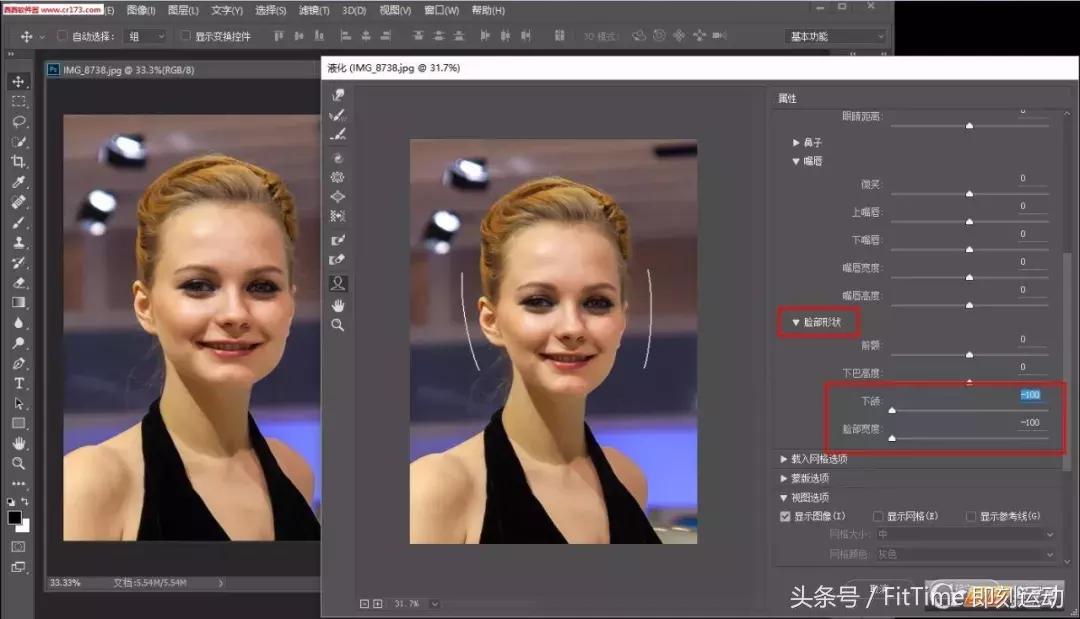Expand the 鼻子 section
Image resolution: width=1080 pixels, height=619 pixels.
tap(796, 143)
